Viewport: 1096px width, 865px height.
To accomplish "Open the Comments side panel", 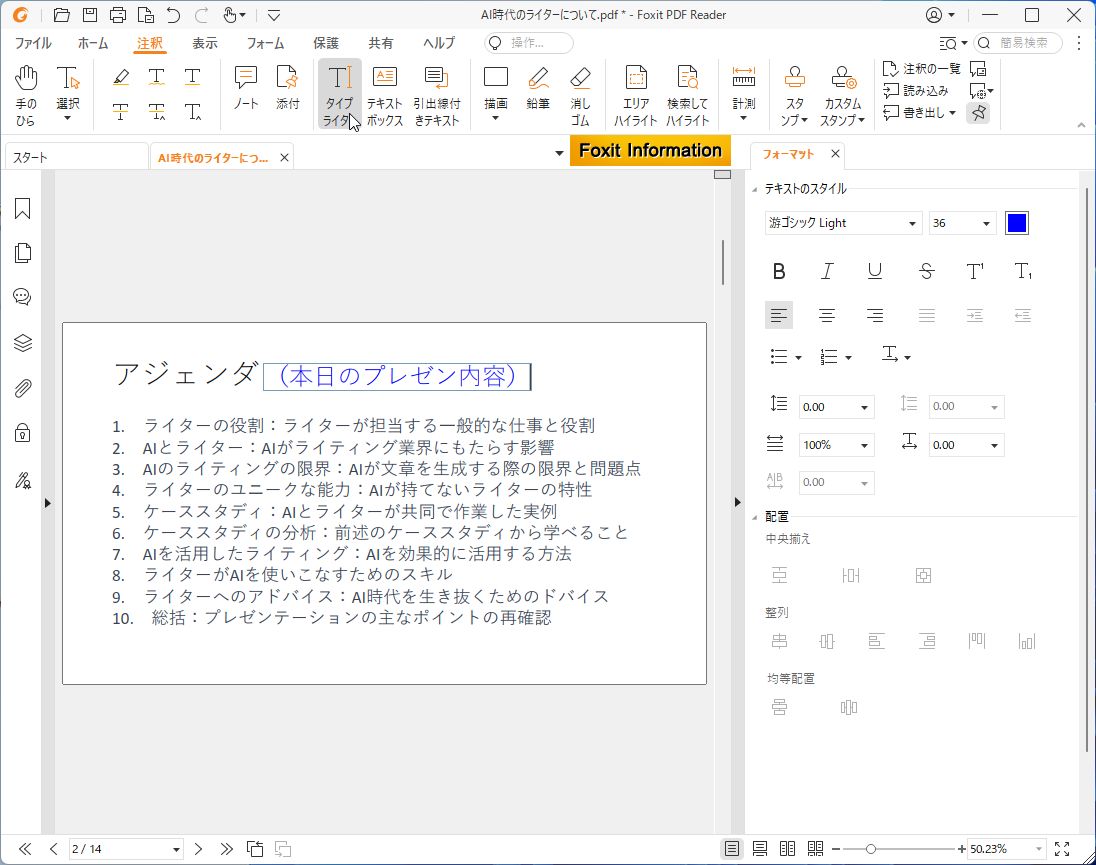I will 22,297.
